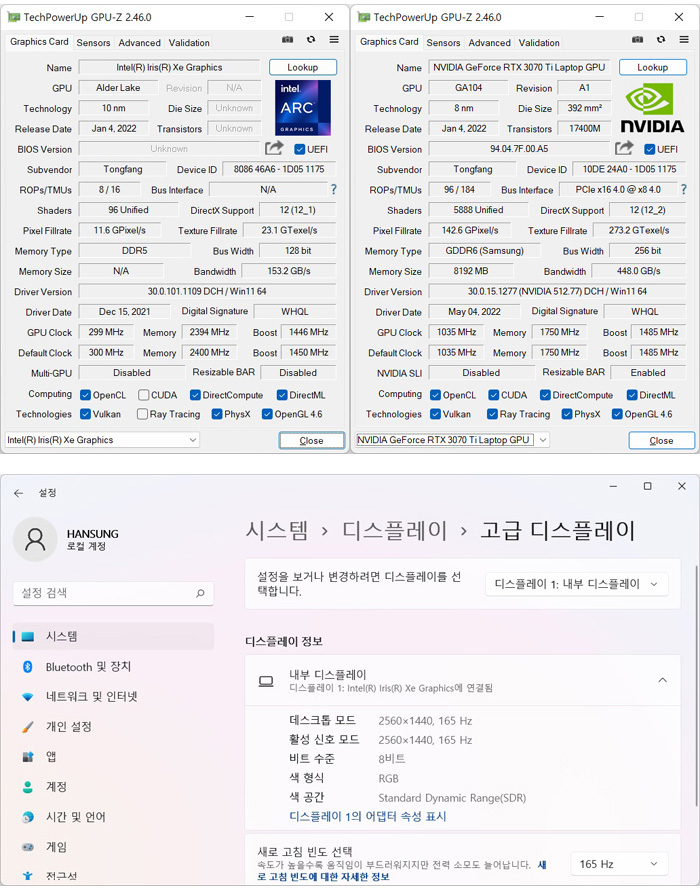Open 시간 및 언어 settings section
The height and width of the screenshot is (890, 700).
point(113,817)
